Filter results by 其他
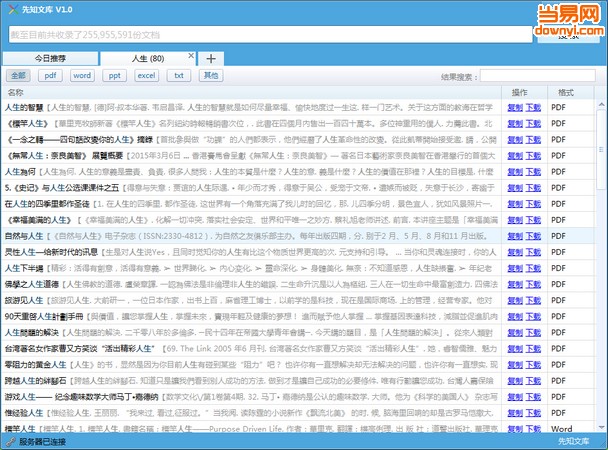 point(211,76)
